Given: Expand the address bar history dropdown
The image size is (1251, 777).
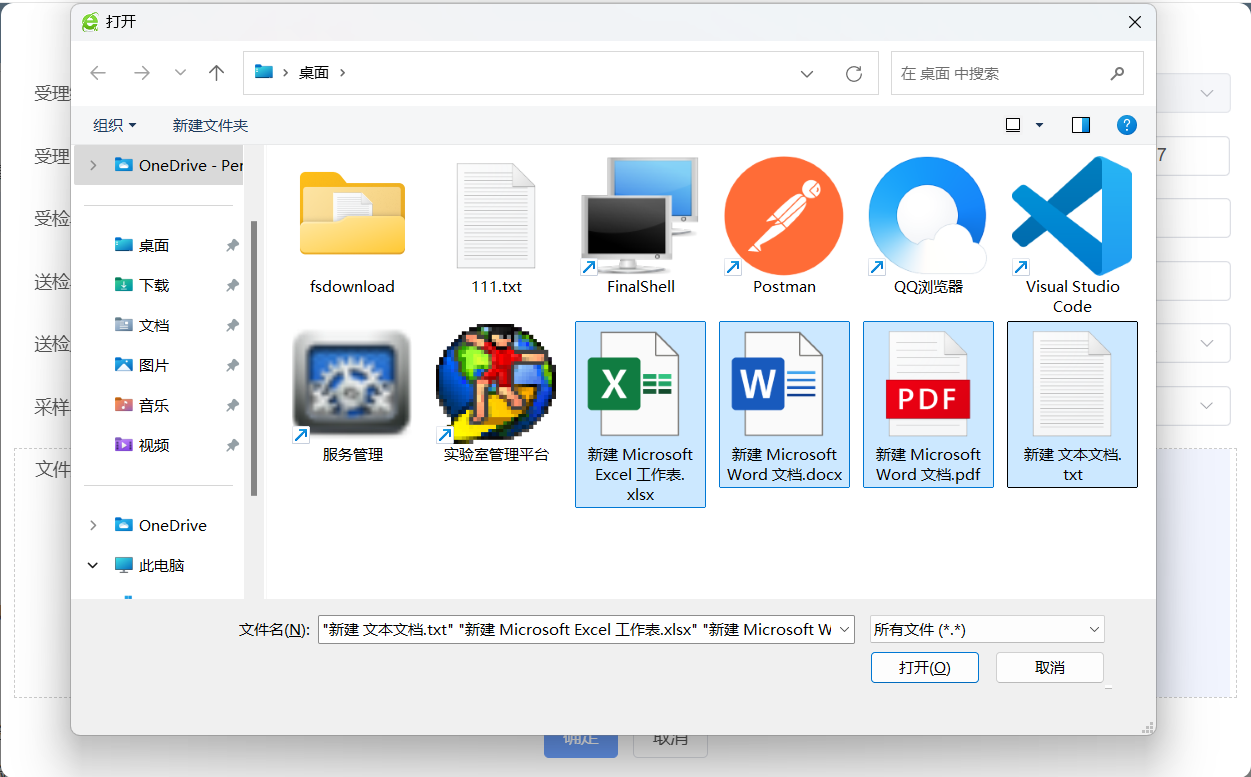Looking at the screenshot, I should [x=808, y=73].
